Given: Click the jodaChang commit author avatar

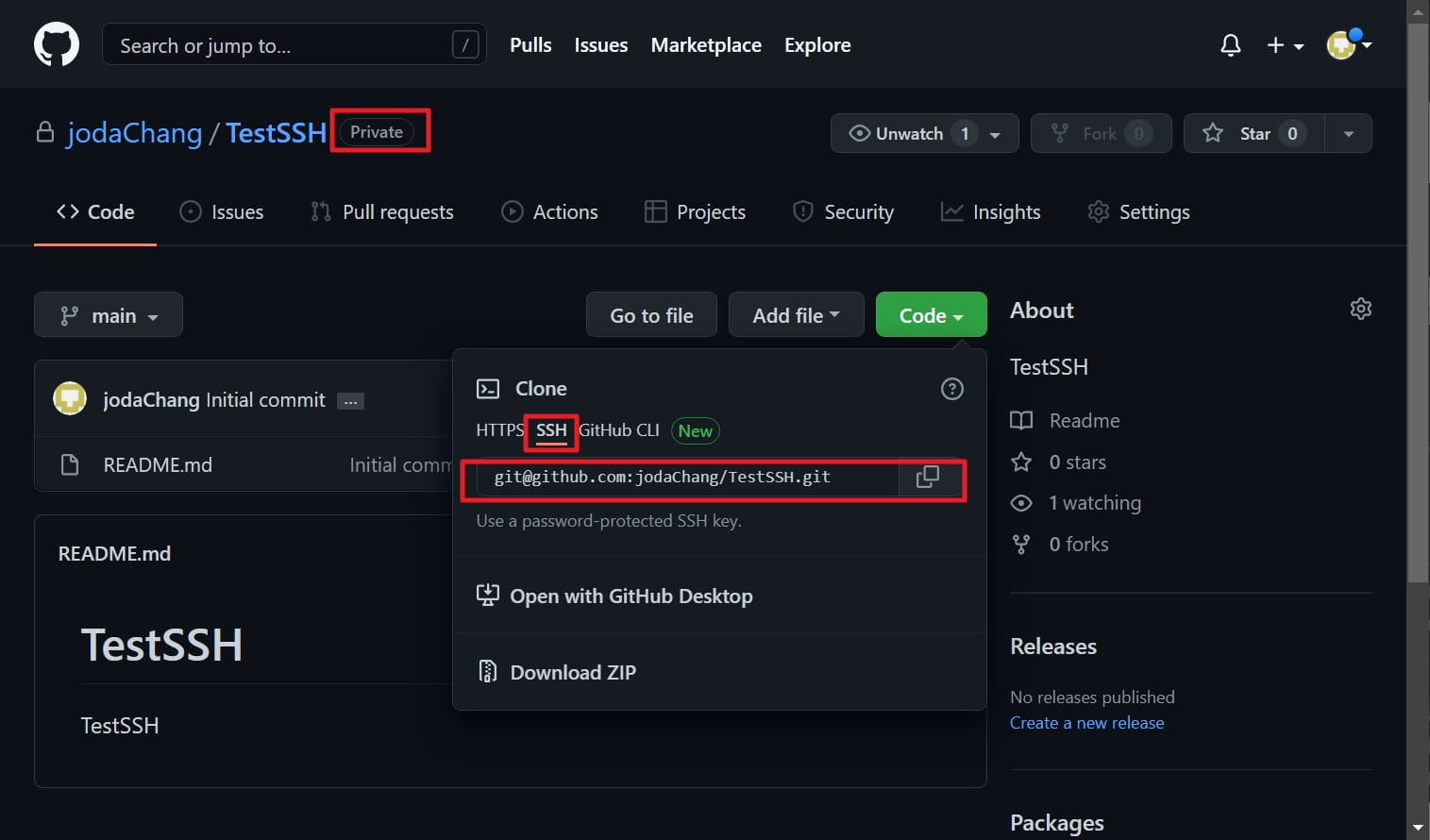Looking at the screenshot, I should pyautogui.click(x=70, y=399).
